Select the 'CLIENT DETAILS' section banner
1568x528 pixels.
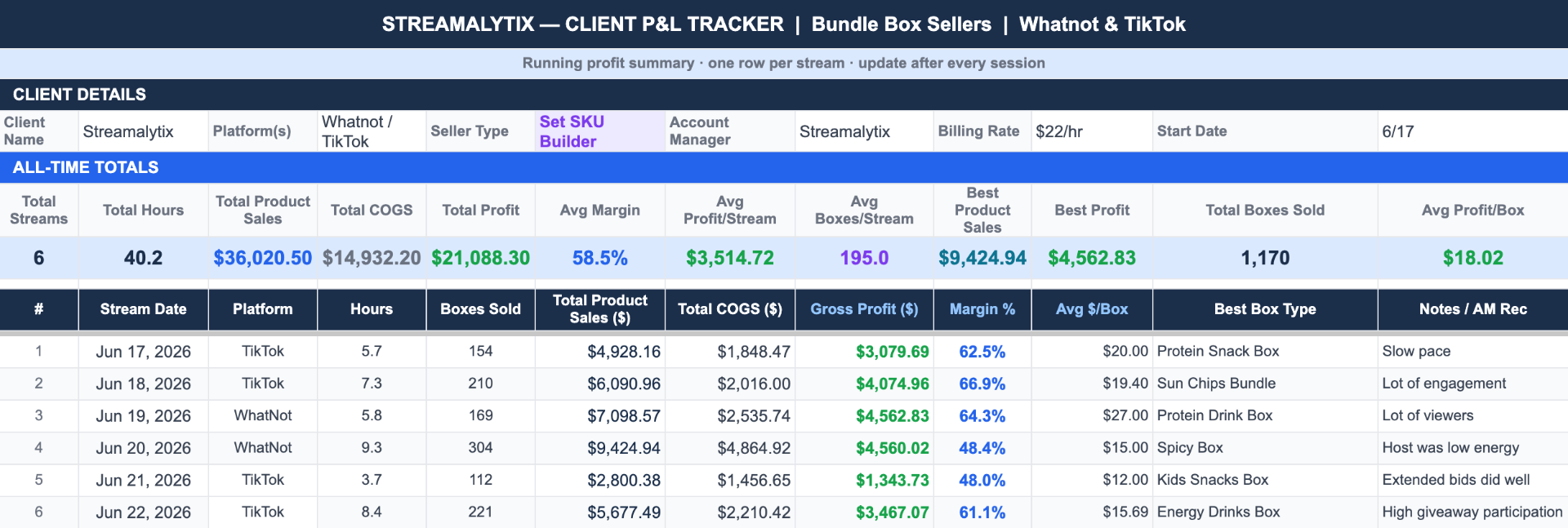pyautogui.click(x=784, y=95)
